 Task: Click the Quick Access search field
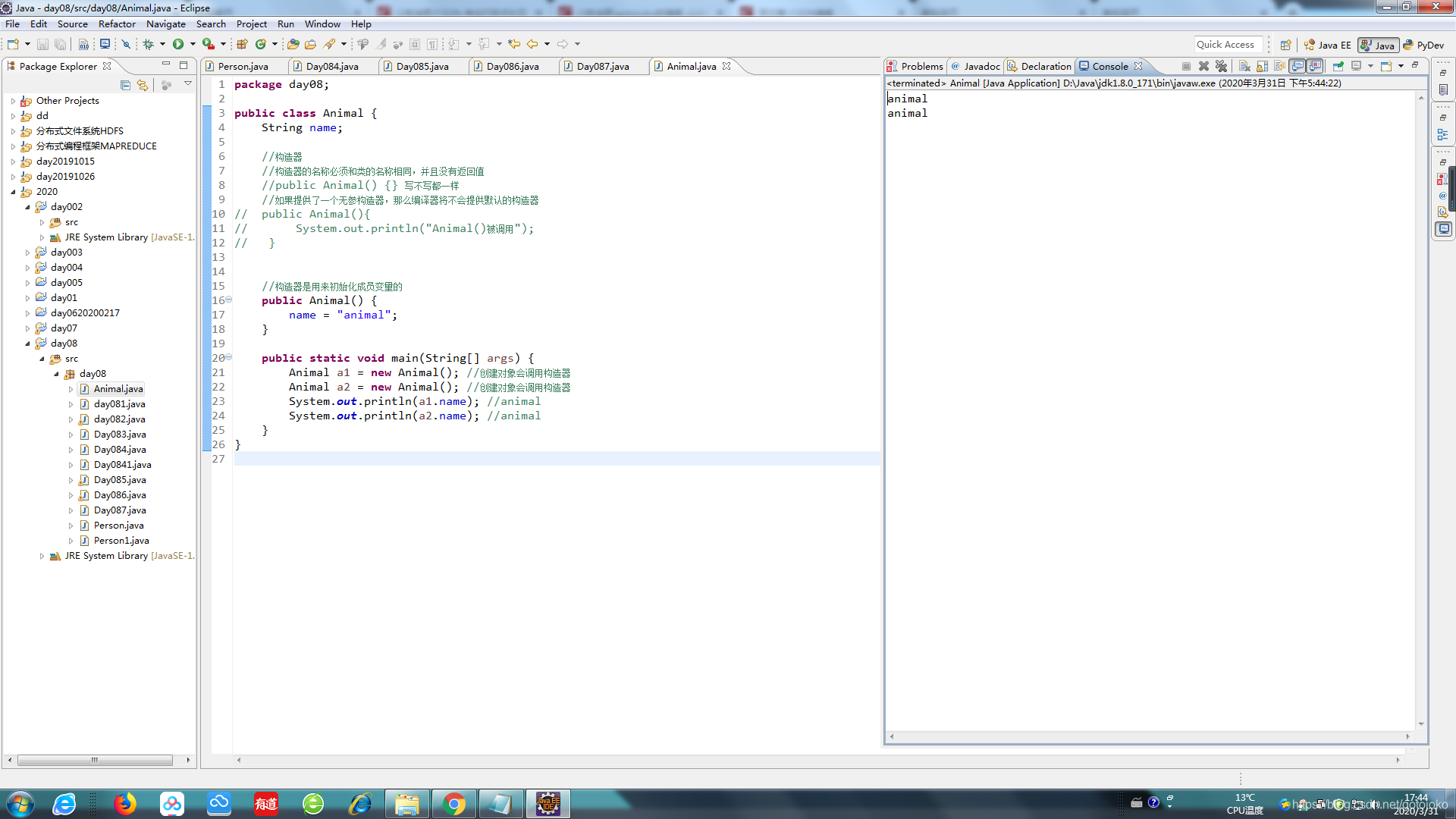point(1228,45)
